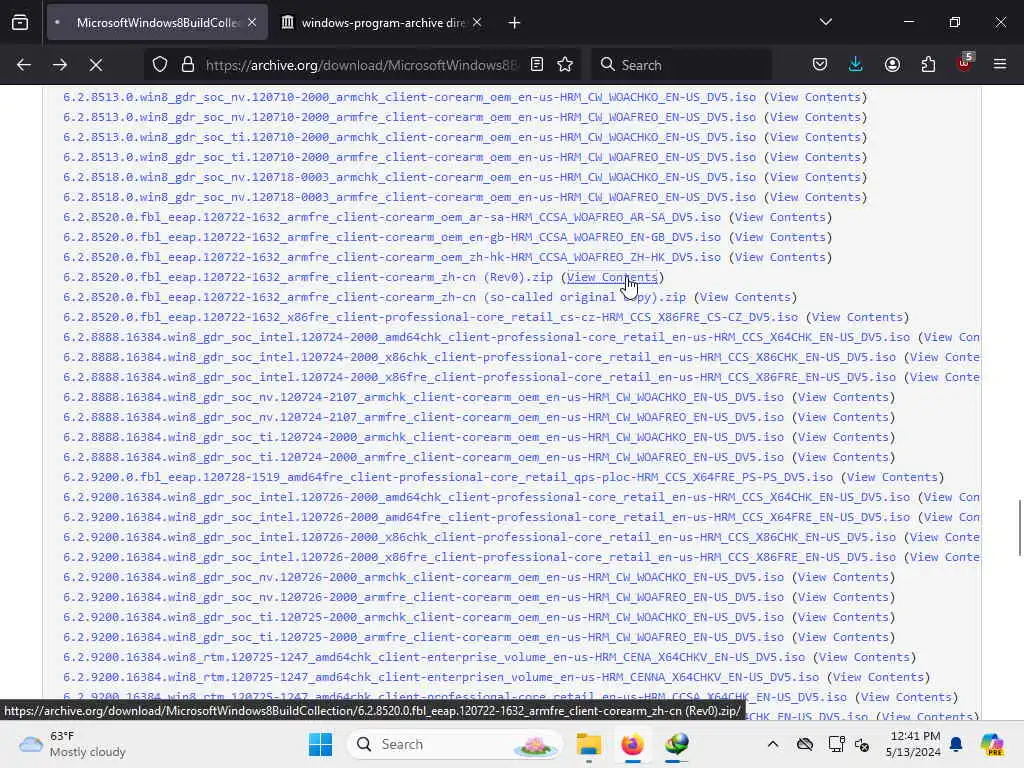The height and width of the screenshot is (768, 1024).
Task: Download 6.2.8520.0 zh-cn (so-called original copy).zip
Action: pyautogui.click(x=374, y=297)
